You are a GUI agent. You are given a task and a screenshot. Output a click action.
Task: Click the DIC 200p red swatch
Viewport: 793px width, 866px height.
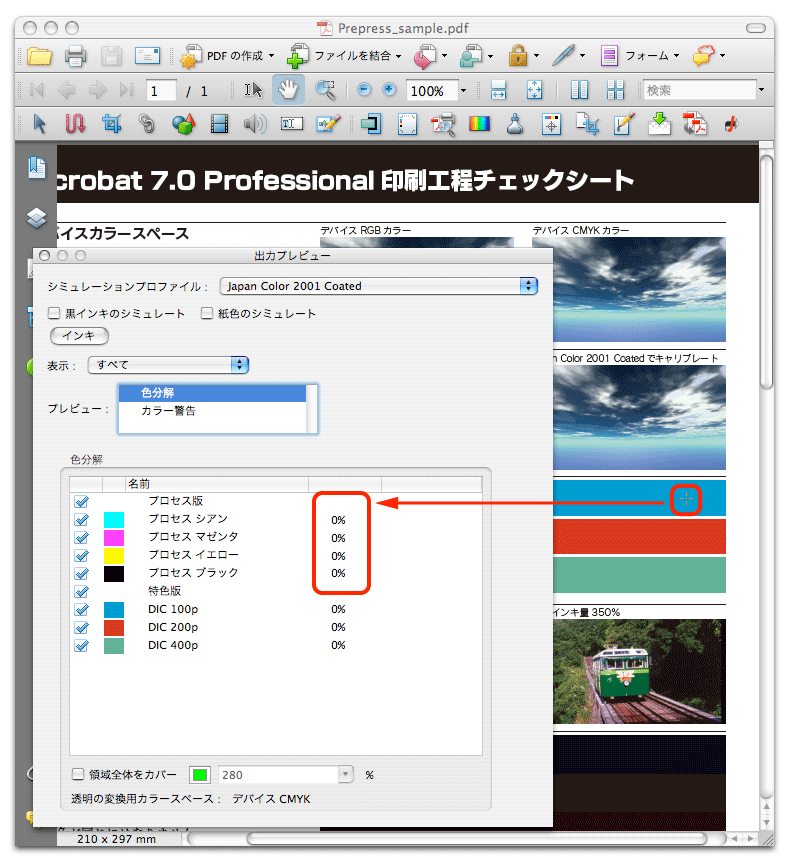tap(114, 627)
